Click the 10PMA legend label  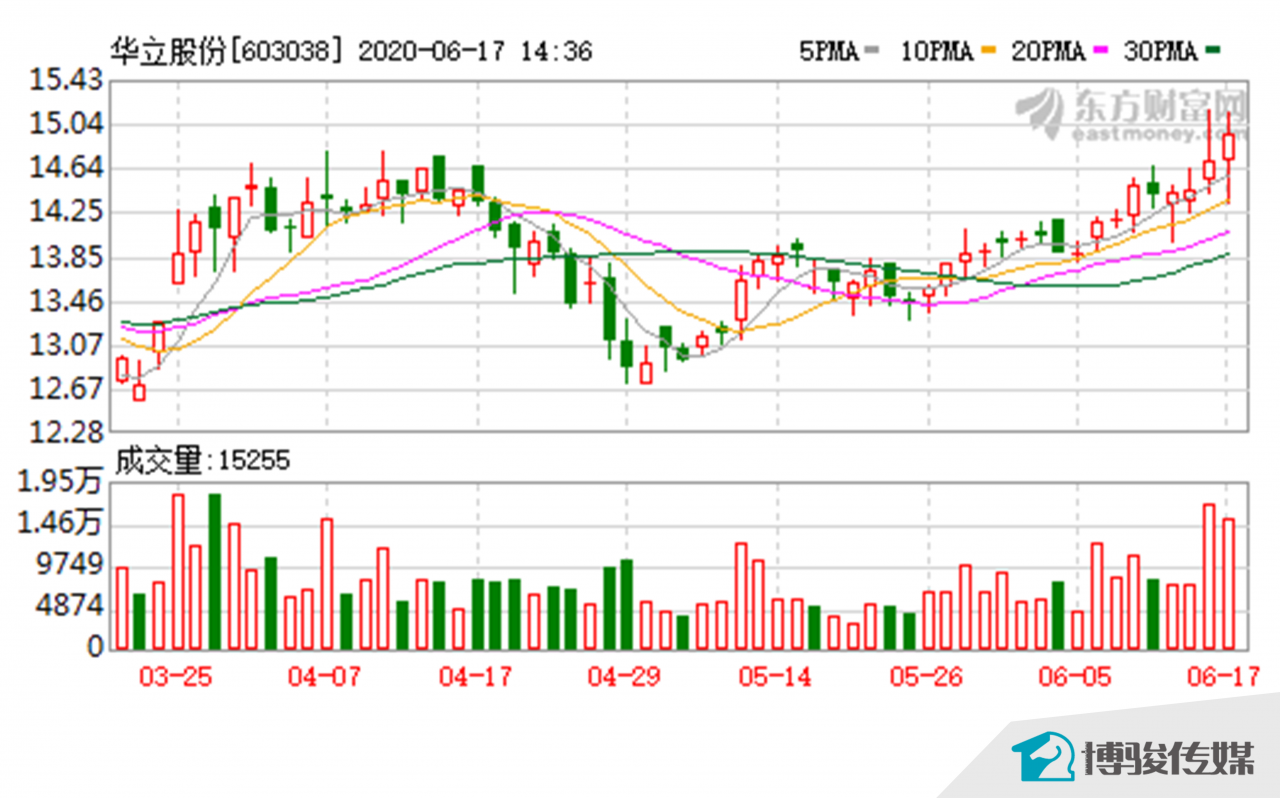point(937,52)
